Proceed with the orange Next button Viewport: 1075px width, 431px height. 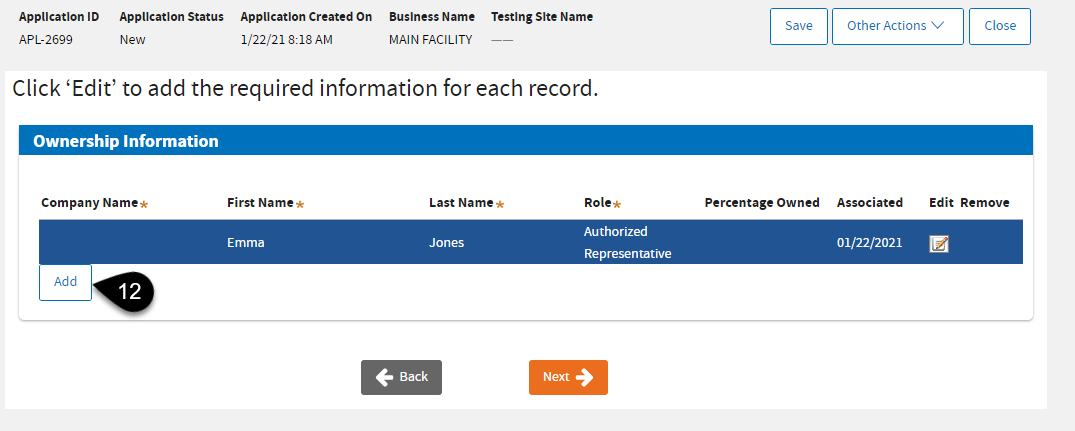tap(568, 377)
